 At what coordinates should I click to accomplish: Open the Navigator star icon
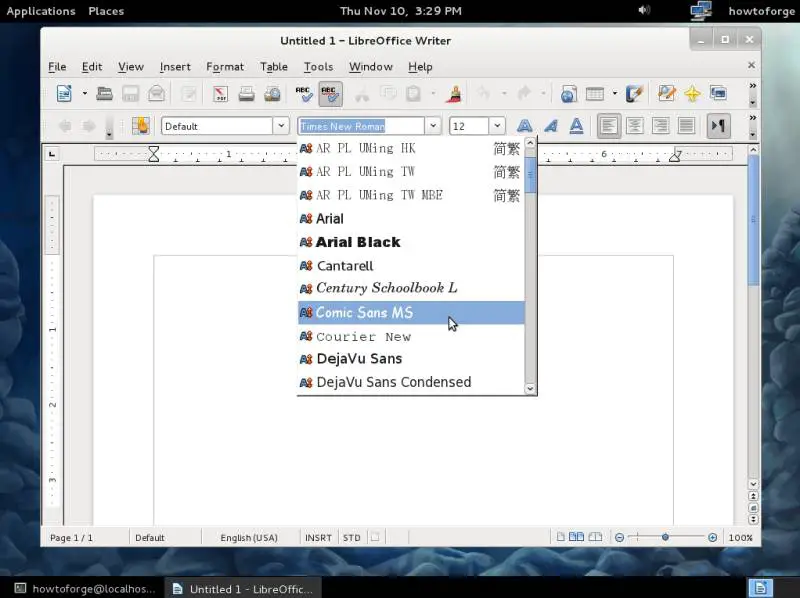click(692, 93)
